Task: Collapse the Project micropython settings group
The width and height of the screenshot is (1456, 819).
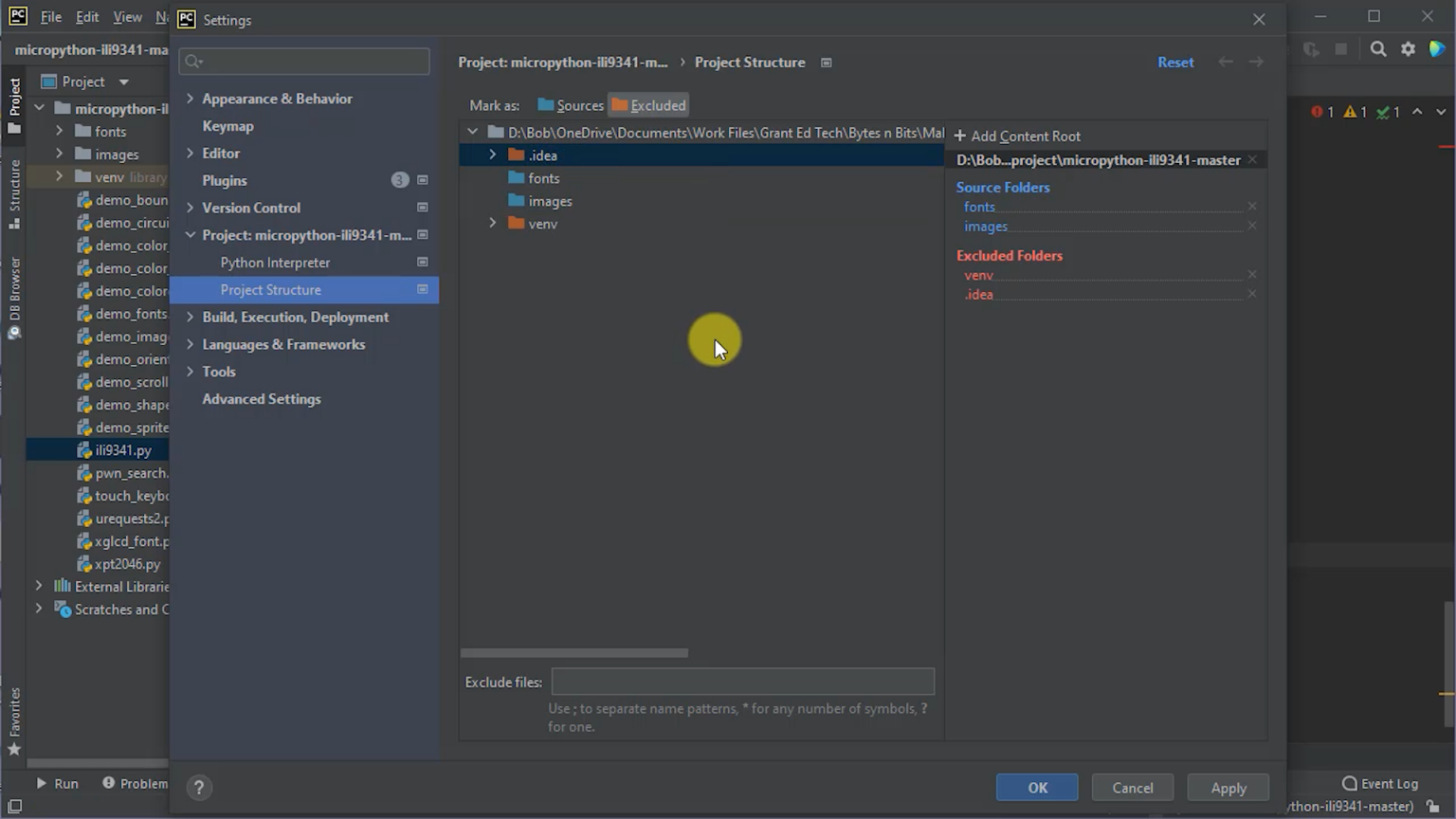Action: click(191, 235)
